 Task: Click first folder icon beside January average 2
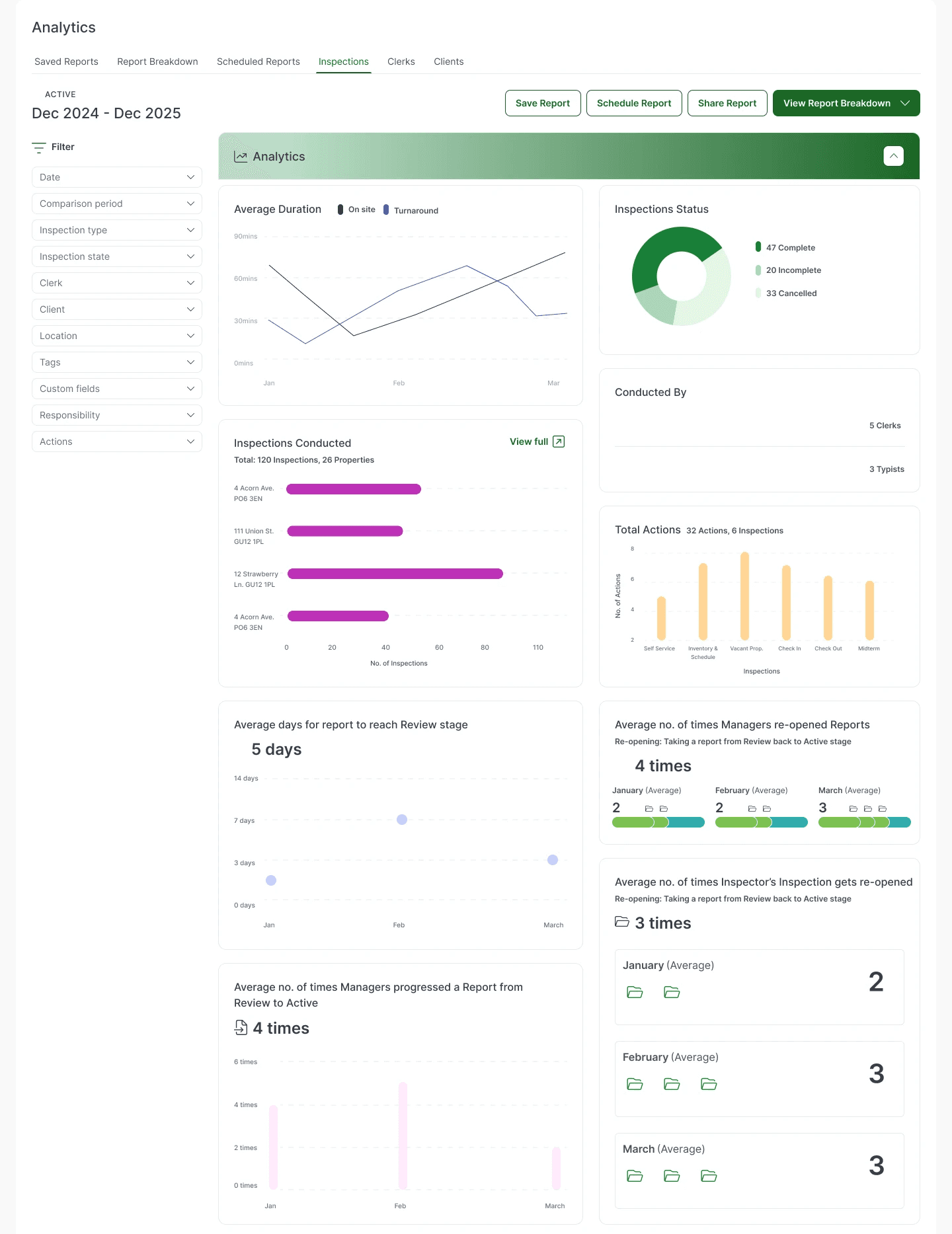point(649,808)
